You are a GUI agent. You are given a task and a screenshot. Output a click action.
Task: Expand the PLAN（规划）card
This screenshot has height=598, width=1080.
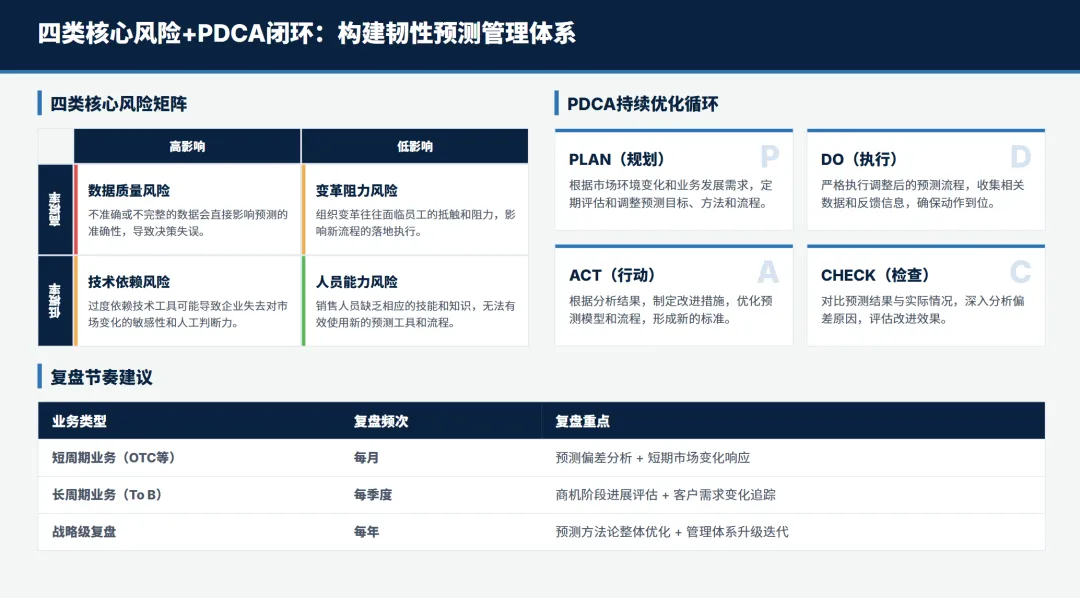pyautogui.click(x=673, y=180)
